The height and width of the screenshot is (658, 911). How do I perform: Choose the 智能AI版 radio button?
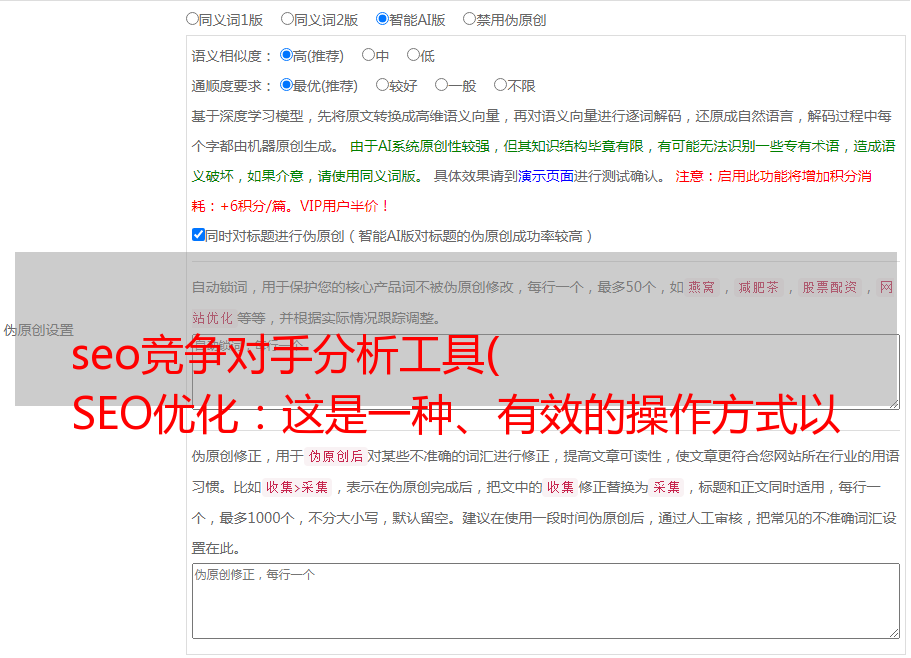coord(382,19)
